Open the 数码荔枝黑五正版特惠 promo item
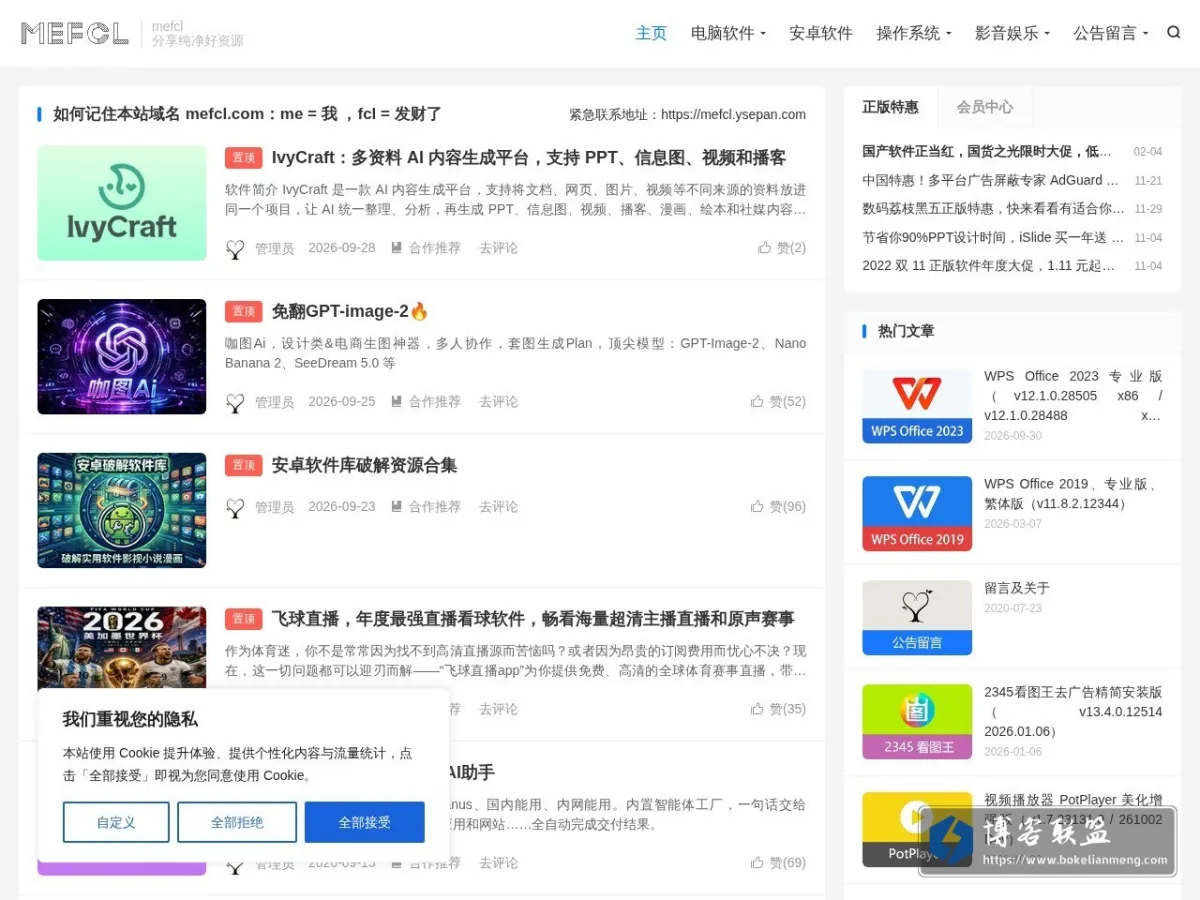This screenshot has width=1200, height=900. [994, 209]
